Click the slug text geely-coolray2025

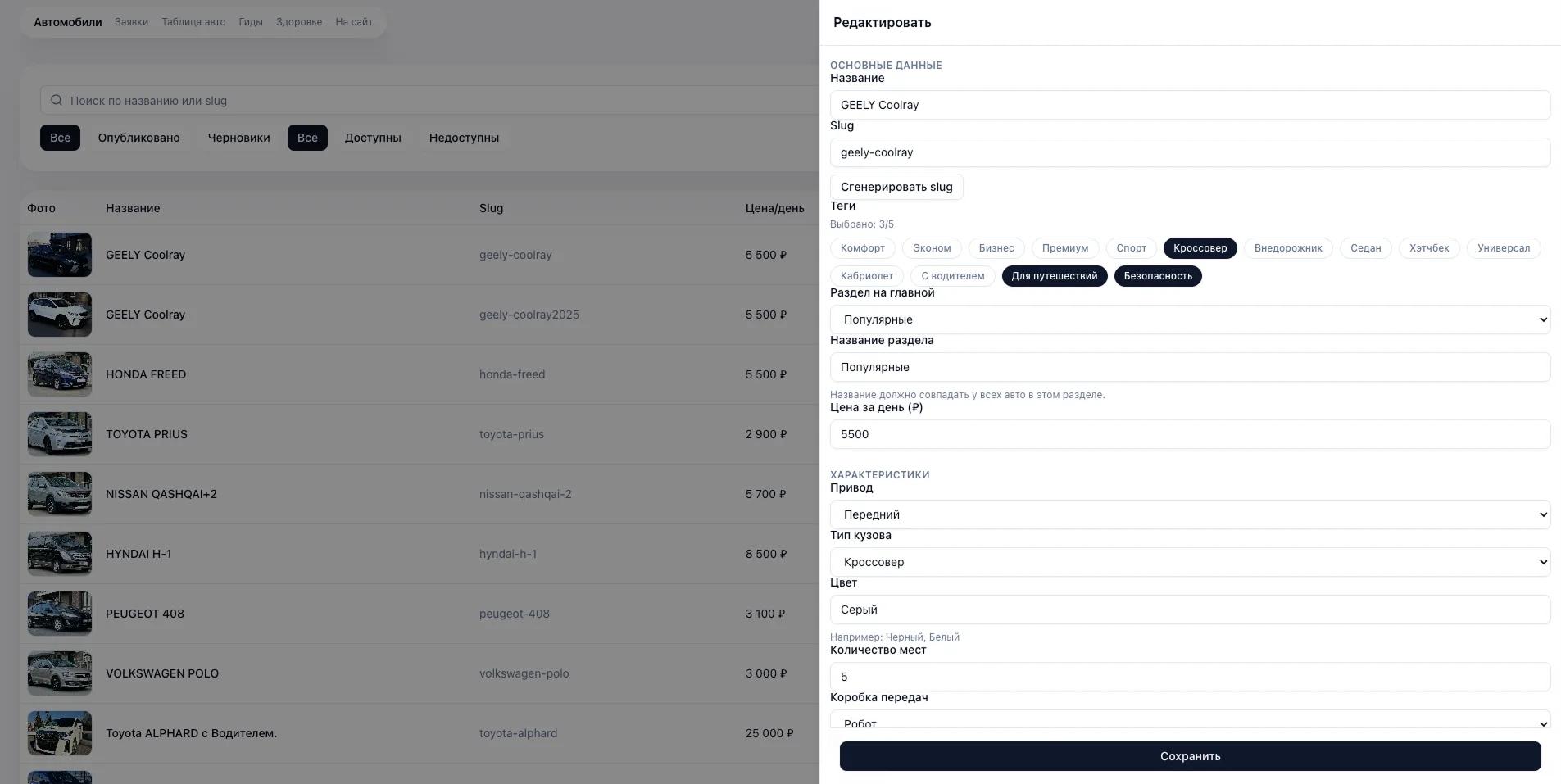click(x=529, y=315)
